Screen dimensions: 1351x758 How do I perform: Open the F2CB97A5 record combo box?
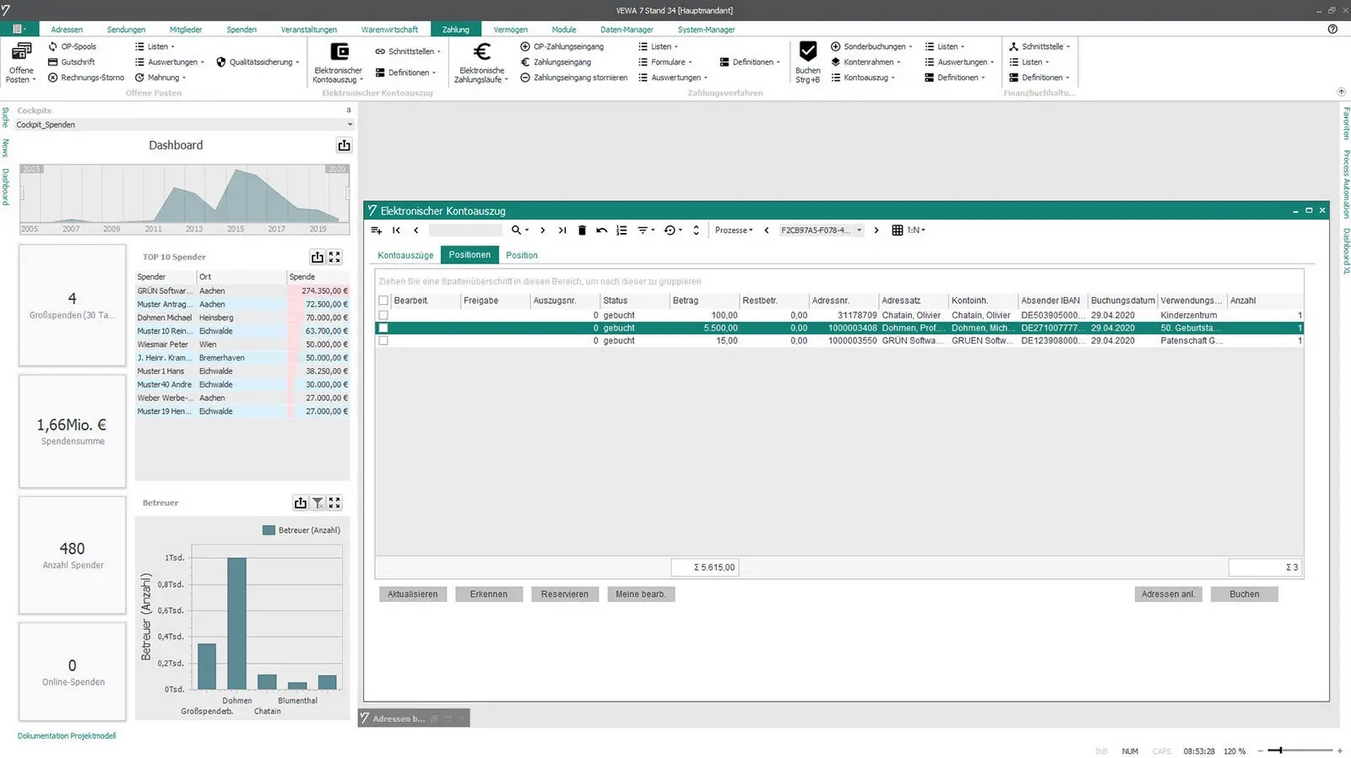(x=821, y=230)
